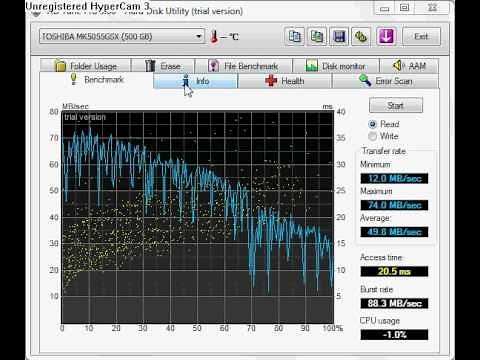Open the options wrench icon
The image size is (480, 360).
[361, 36]
